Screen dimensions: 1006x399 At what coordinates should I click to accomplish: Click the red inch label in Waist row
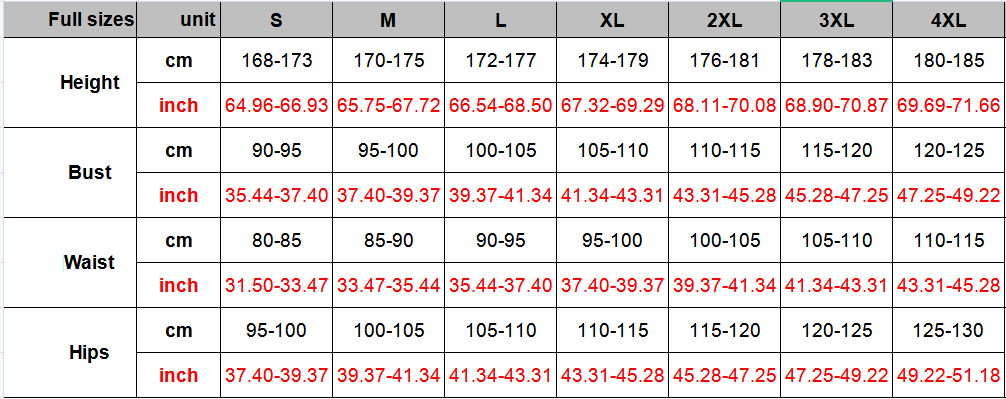pos(179,285)
